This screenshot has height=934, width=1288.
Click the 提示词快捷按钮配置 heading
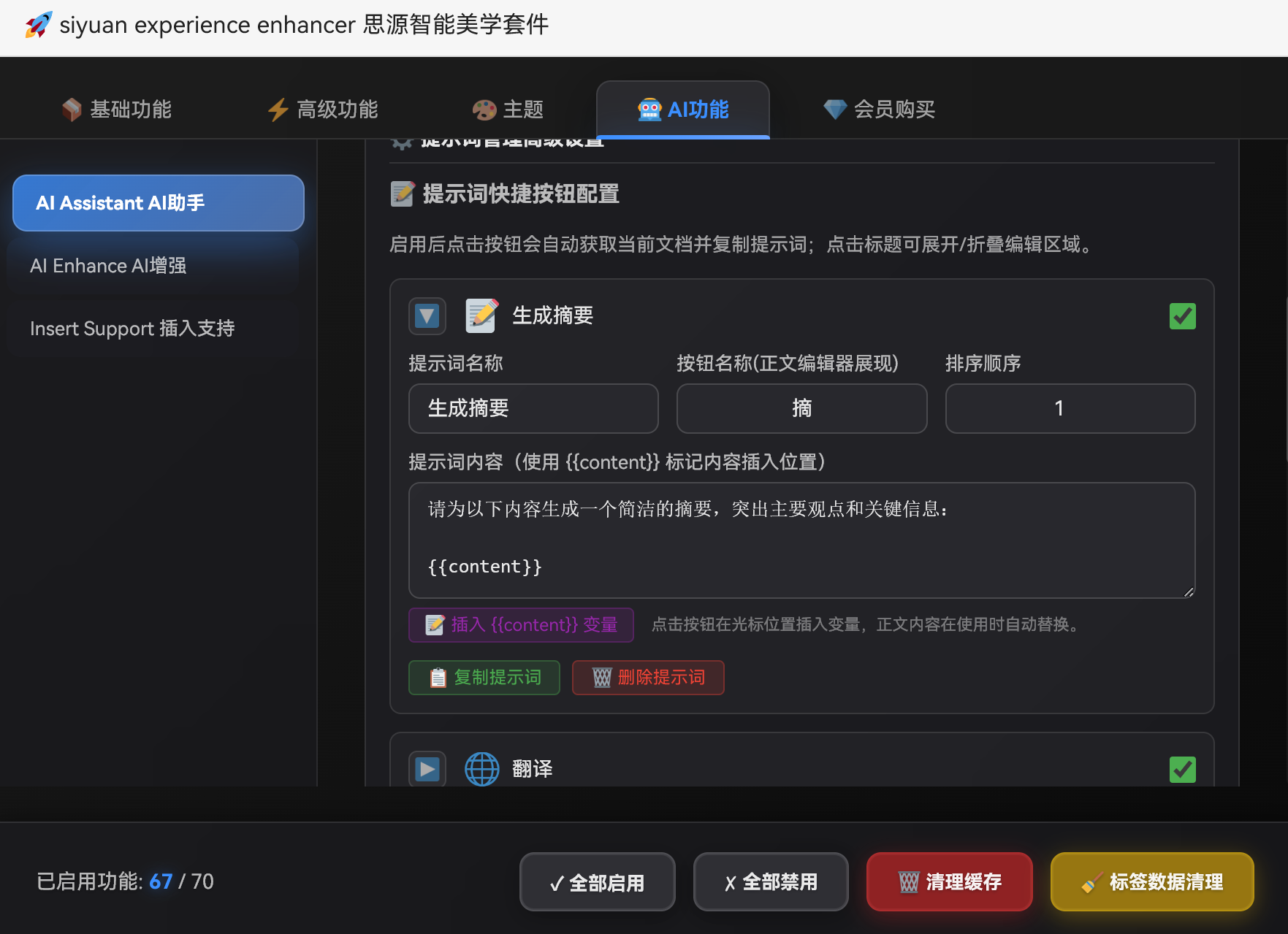521,194
